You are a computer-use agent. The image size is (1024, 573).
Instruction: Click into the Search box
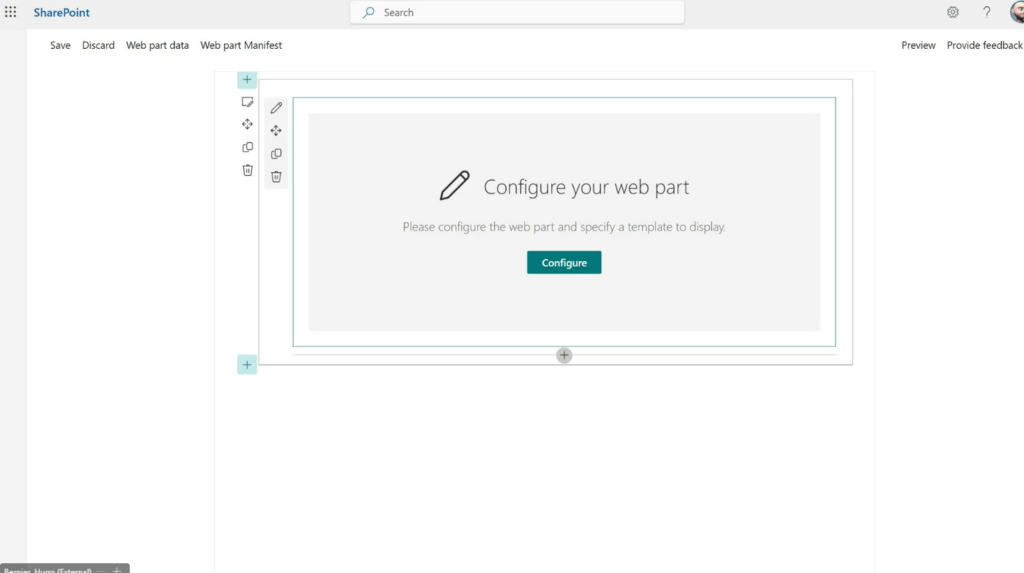click(517, 12)
